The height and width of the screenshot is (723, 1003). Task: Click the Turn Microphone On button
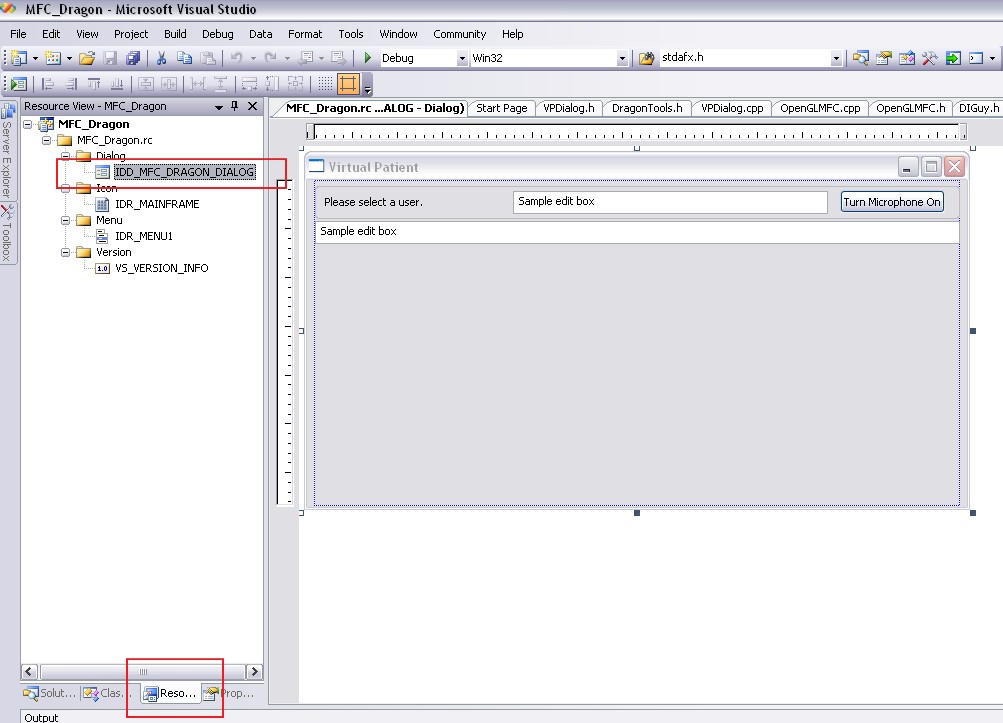tap(891, 201)
